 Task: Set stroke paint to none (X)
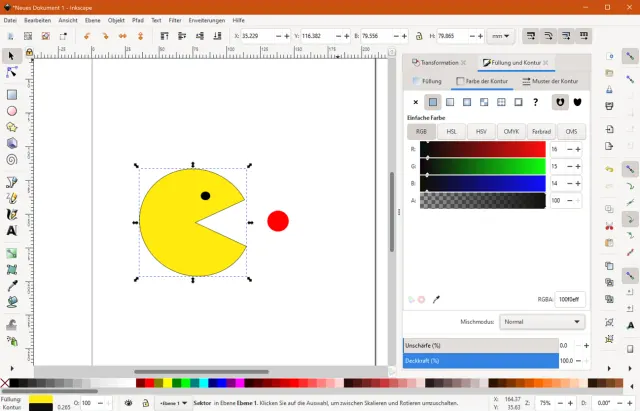tap(416, 102)
